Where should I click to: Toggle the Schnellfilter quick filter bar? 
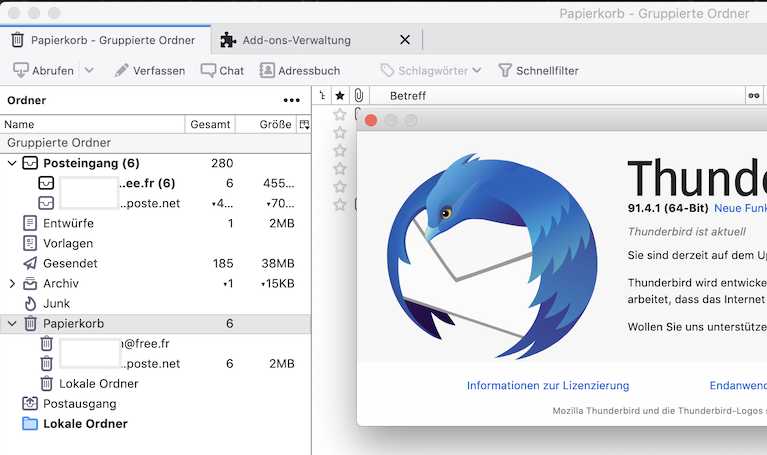pos(538,71)
